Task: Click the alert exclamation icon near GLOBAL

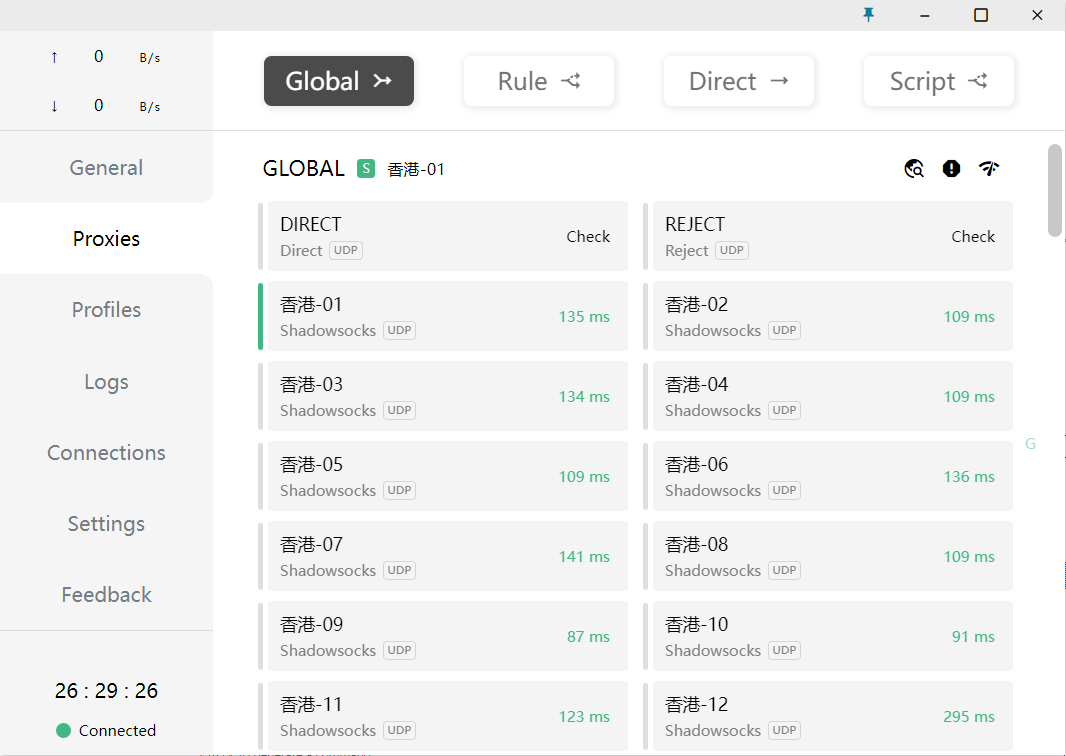Action: click(951, 168)
